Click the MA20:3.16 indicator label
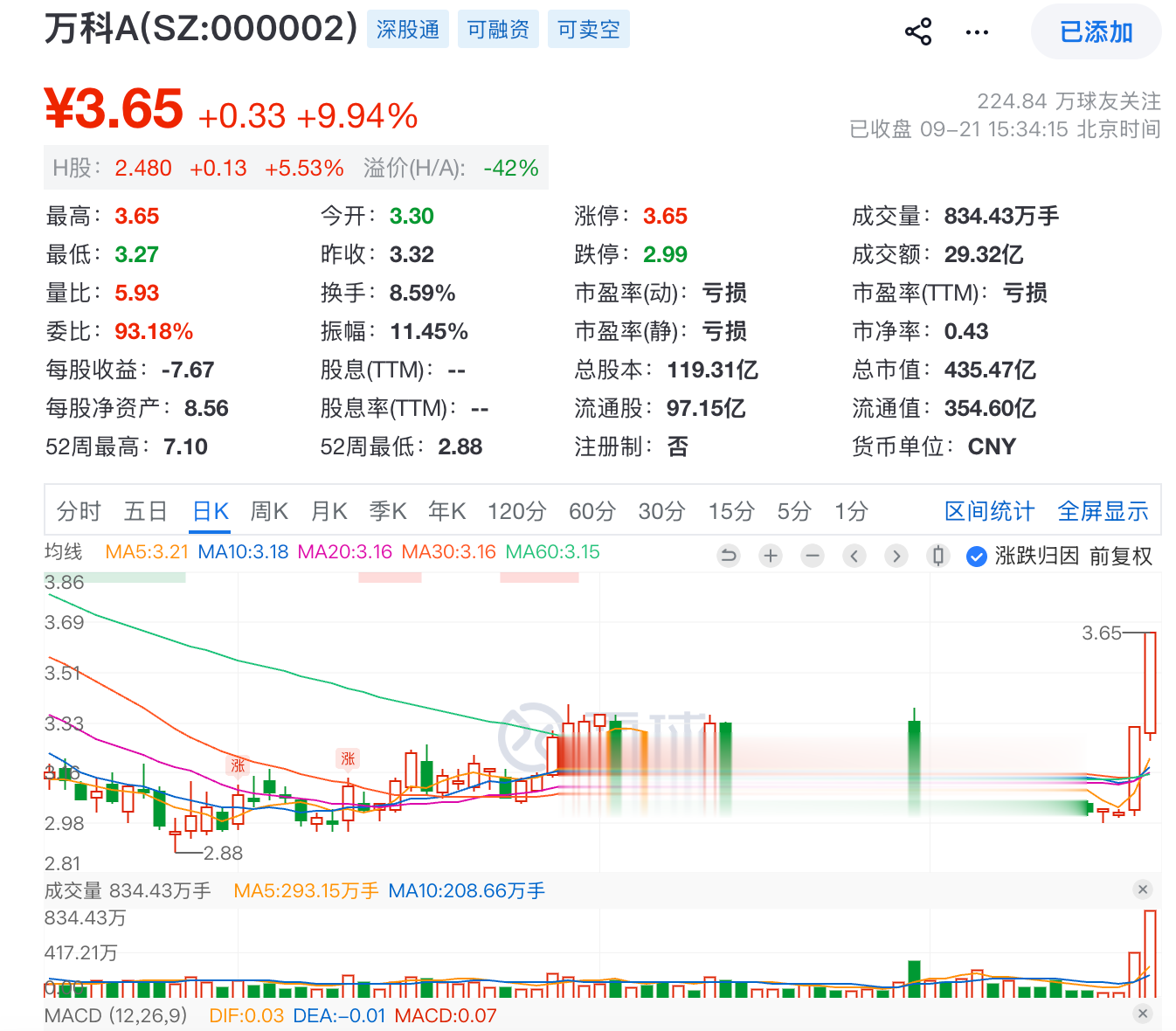Viewport: 1176px width, 1031px height. pos(344,552)
